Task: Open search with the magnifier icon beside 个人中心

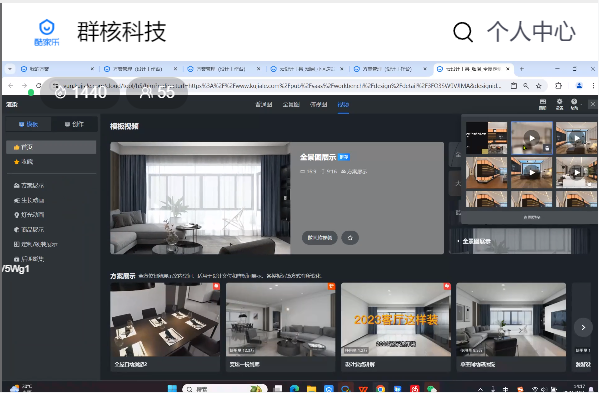Action: 463,32
